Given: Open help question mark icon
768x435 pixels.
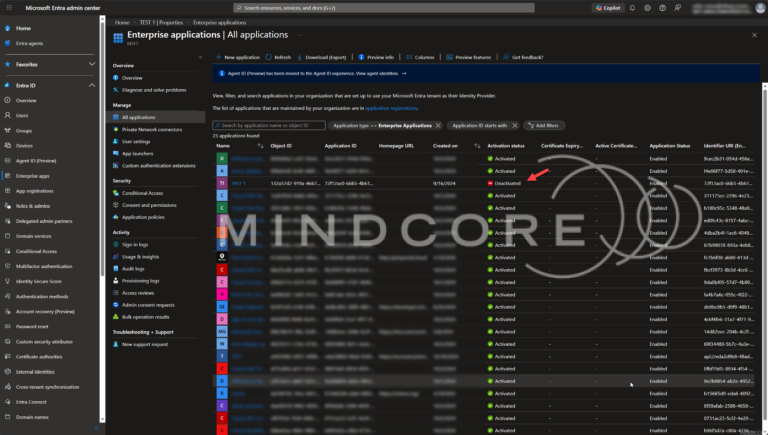Looking at the screenshot, I should pyautogui.click(x=662, y=8).
